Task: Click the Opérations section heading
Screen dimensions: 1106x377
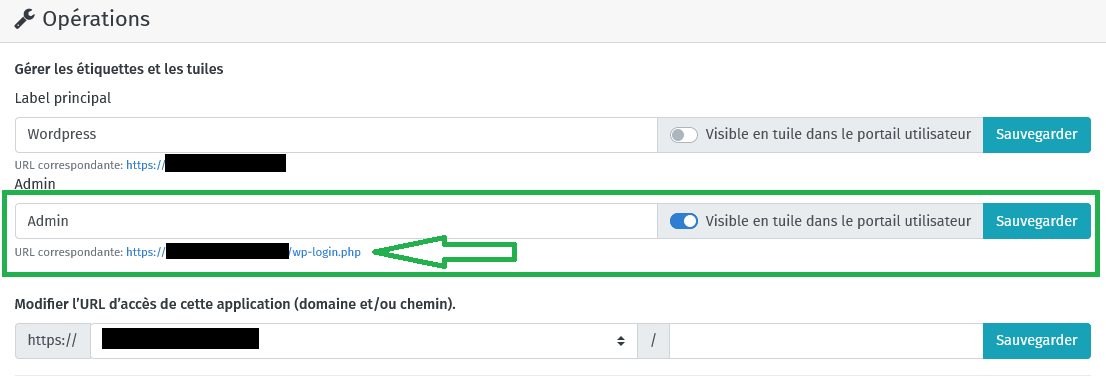Action: point(96,19)
